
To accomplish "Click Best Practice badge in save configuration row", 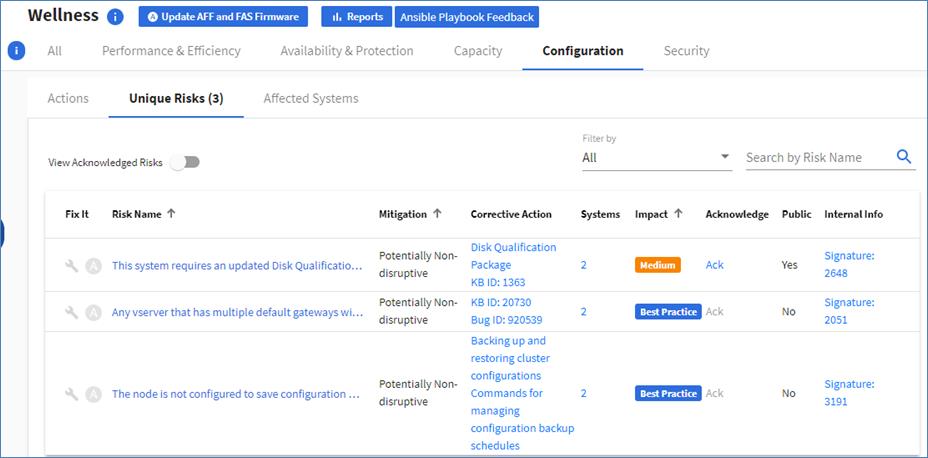I will (668, 394).
